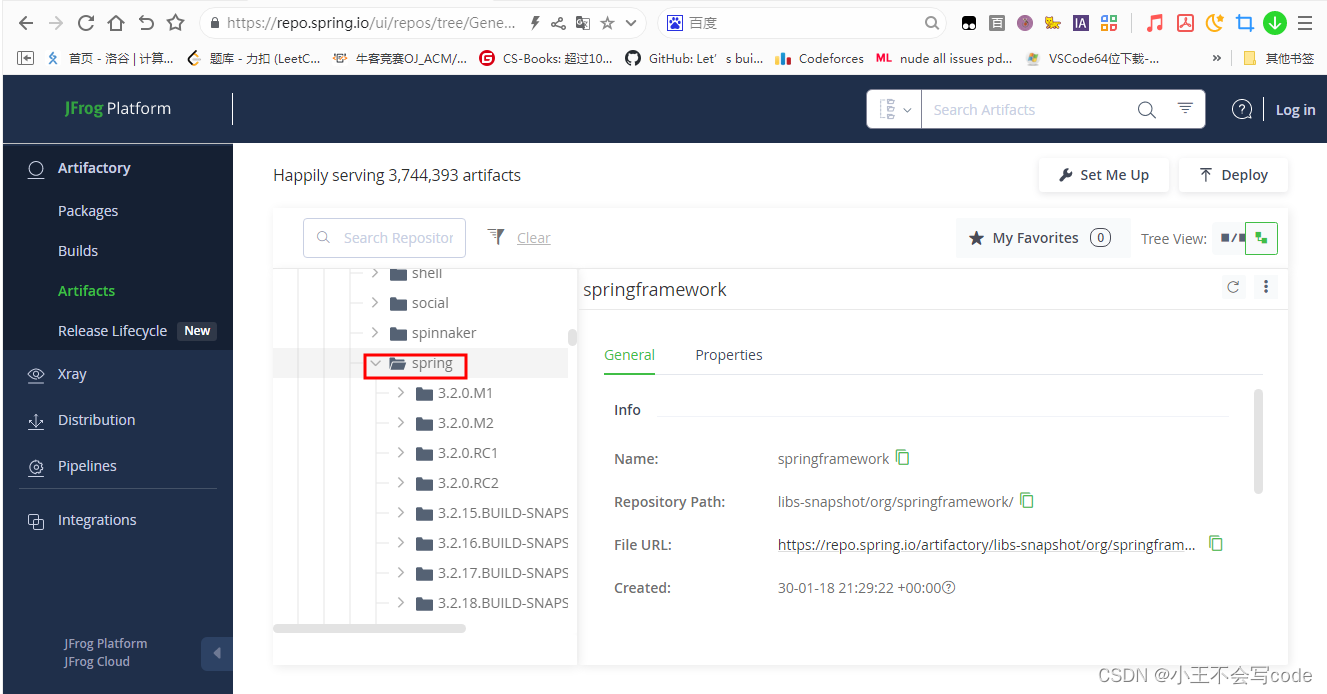Open the browser home page icon
This screenshot has height=694, width=1327.
(x=116, y=22)
